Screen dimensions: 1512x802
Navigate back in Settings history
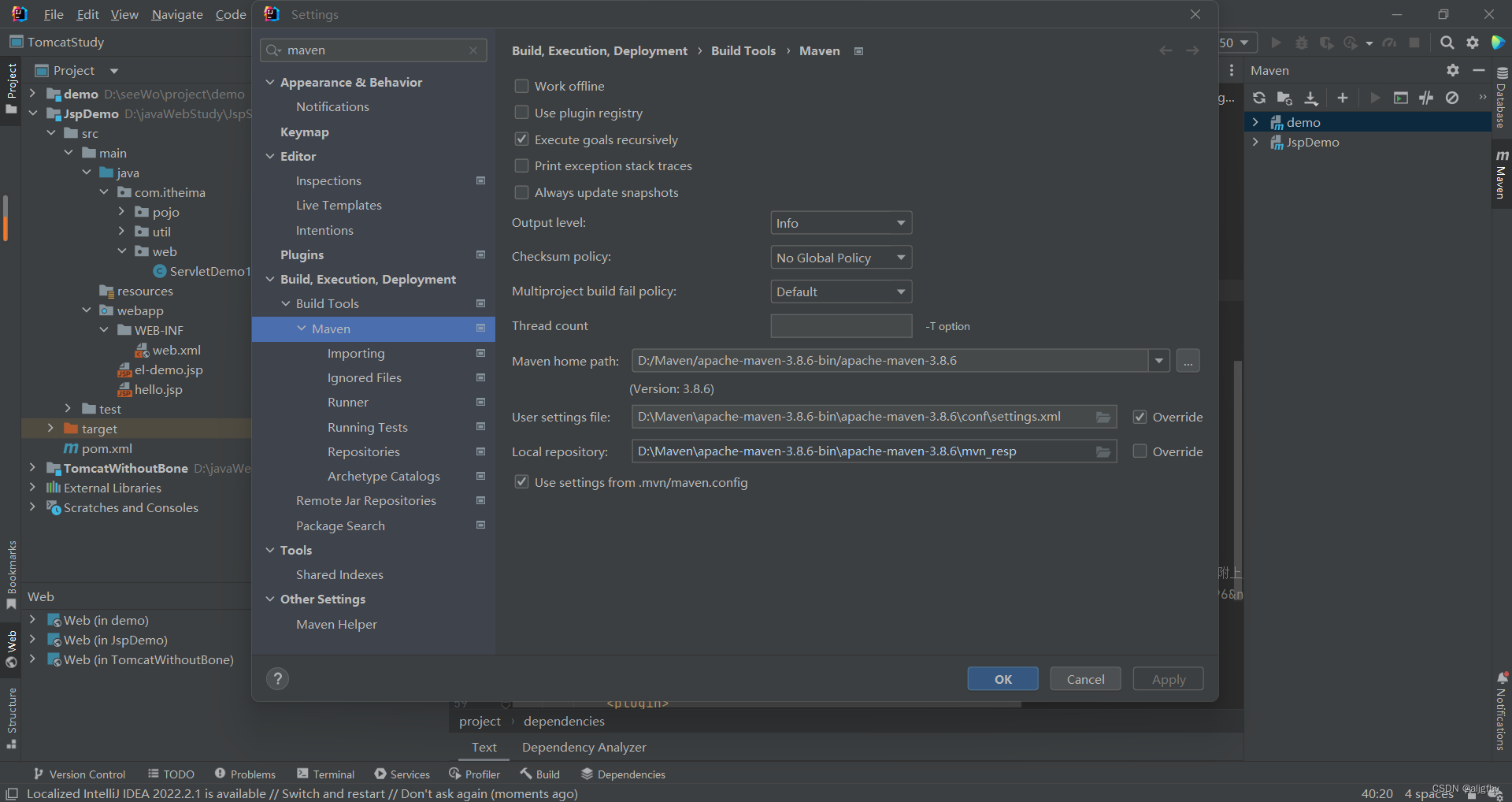(x=1165, y=50)
